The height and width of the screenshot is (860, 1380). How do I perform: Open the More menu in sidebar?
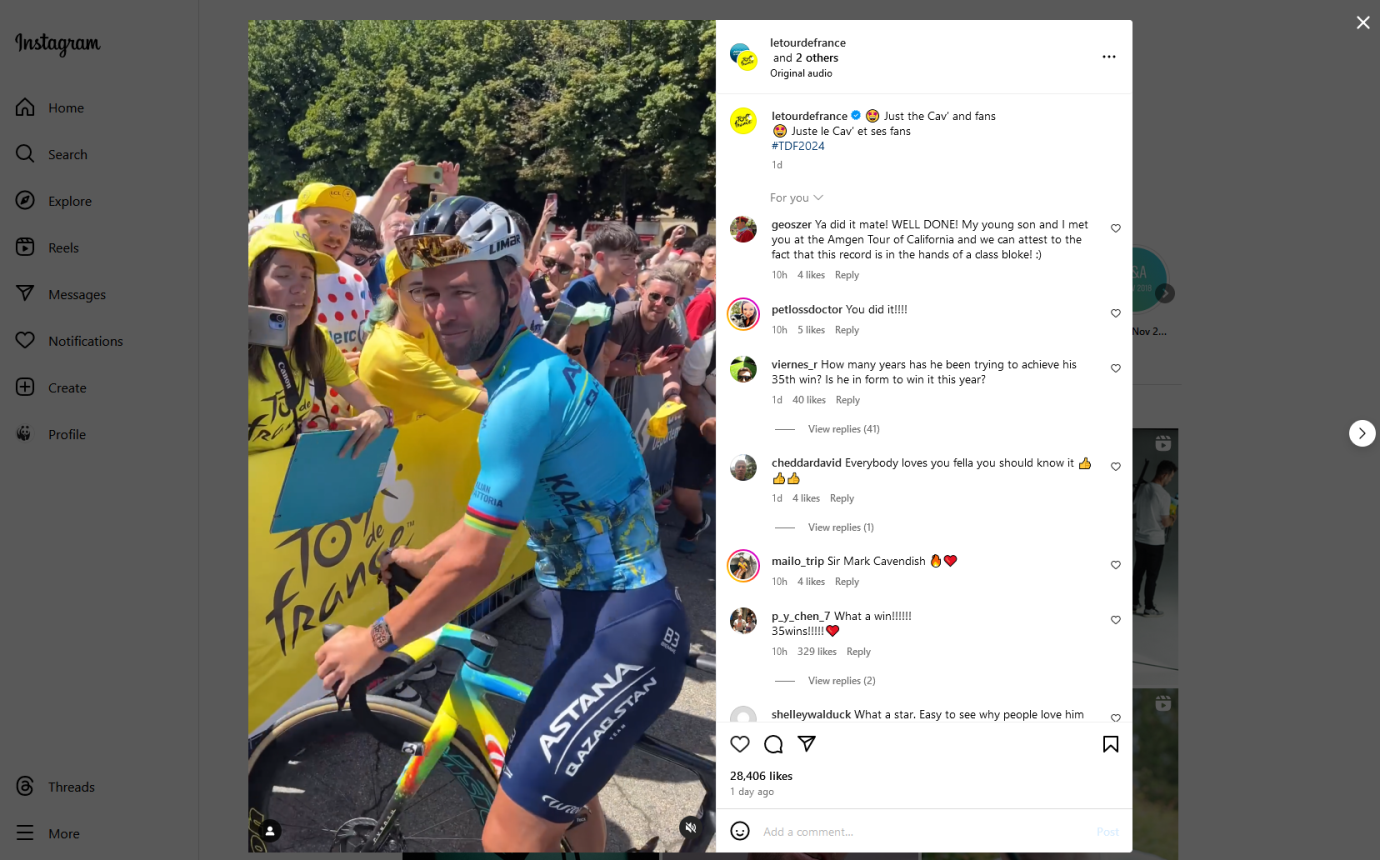63,833
